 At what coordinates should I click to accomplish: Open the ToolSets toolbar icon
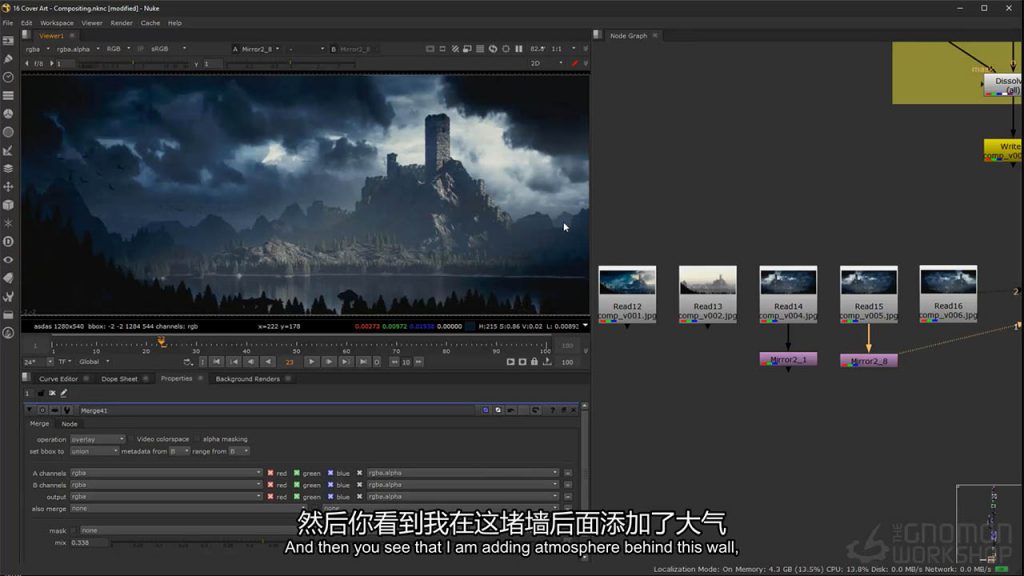pos(8,296)
